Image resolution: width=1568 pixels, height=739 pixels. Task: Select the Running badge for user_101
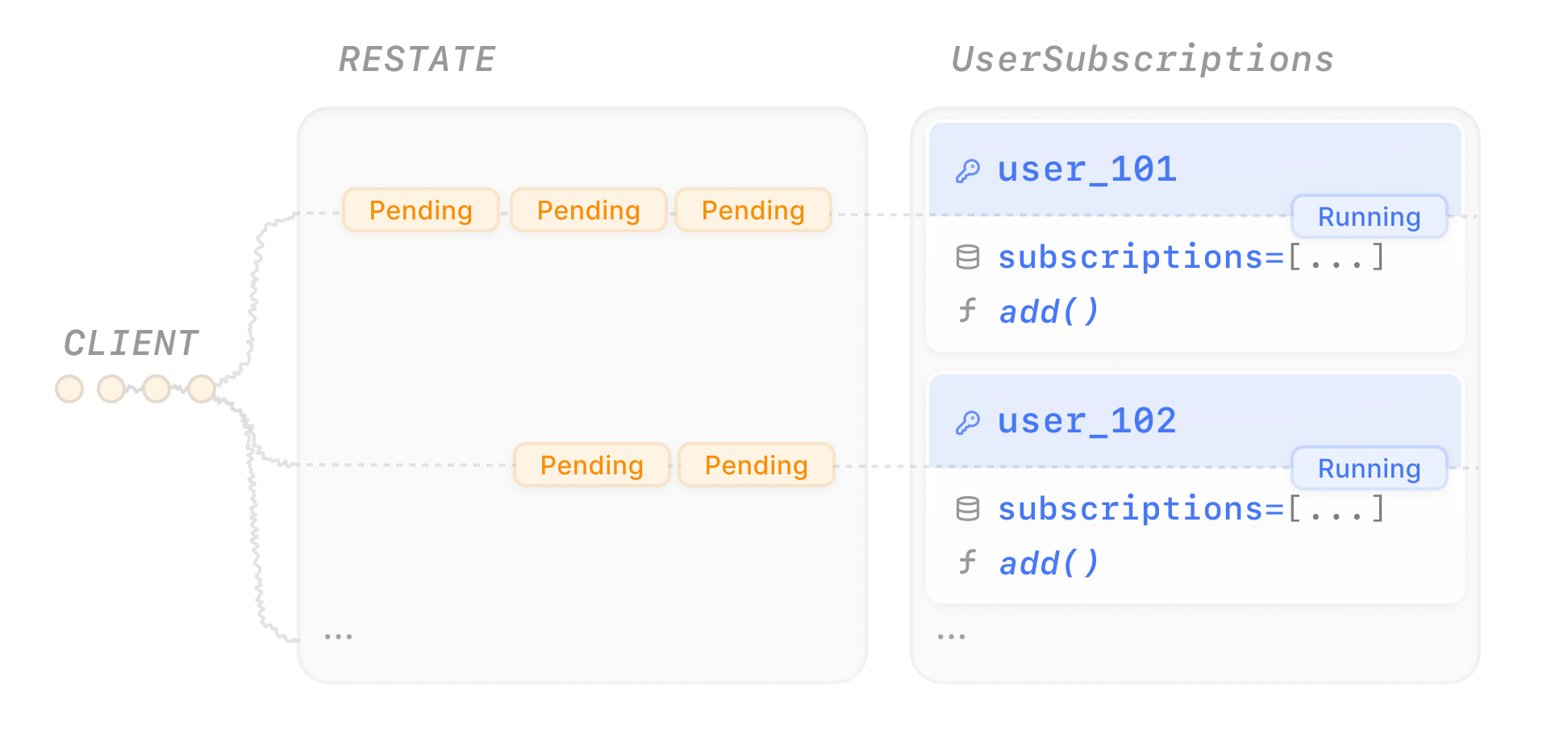click(x=1370, y=216)
